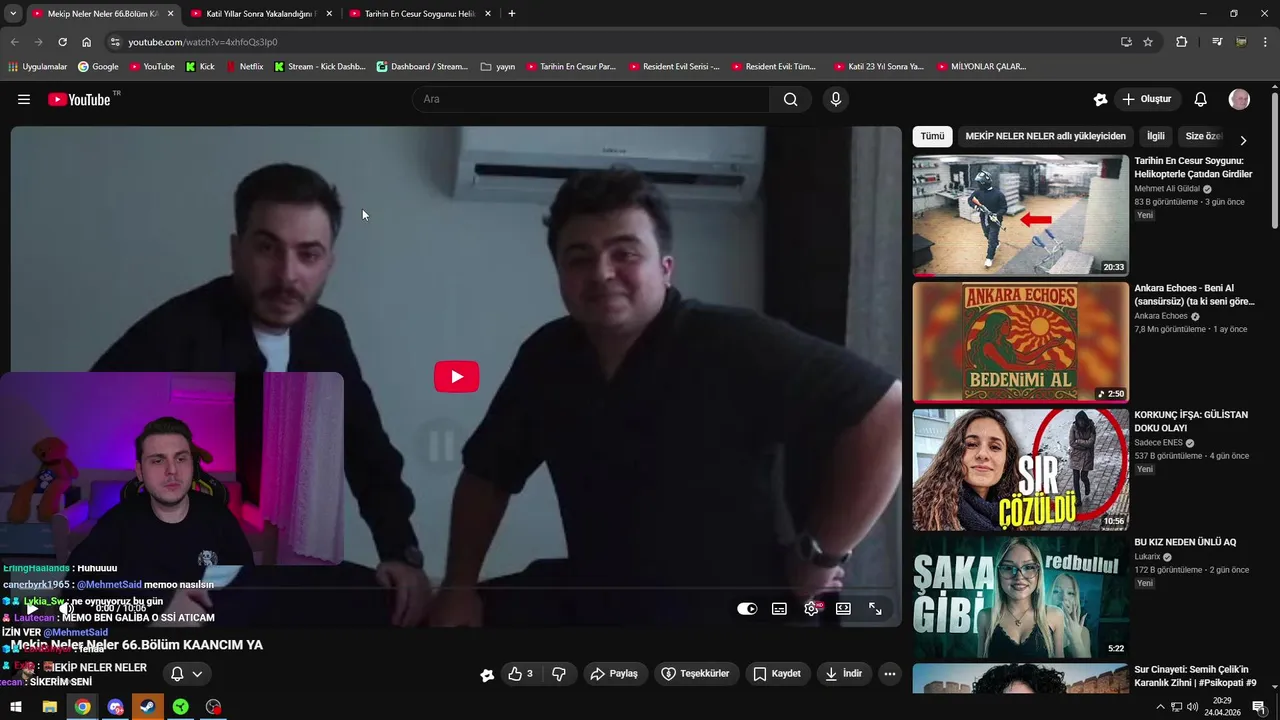The height and width of the screenshot is (720, 1280).
Task: Show hidden system tray icons
Action: click(1160, 707)
